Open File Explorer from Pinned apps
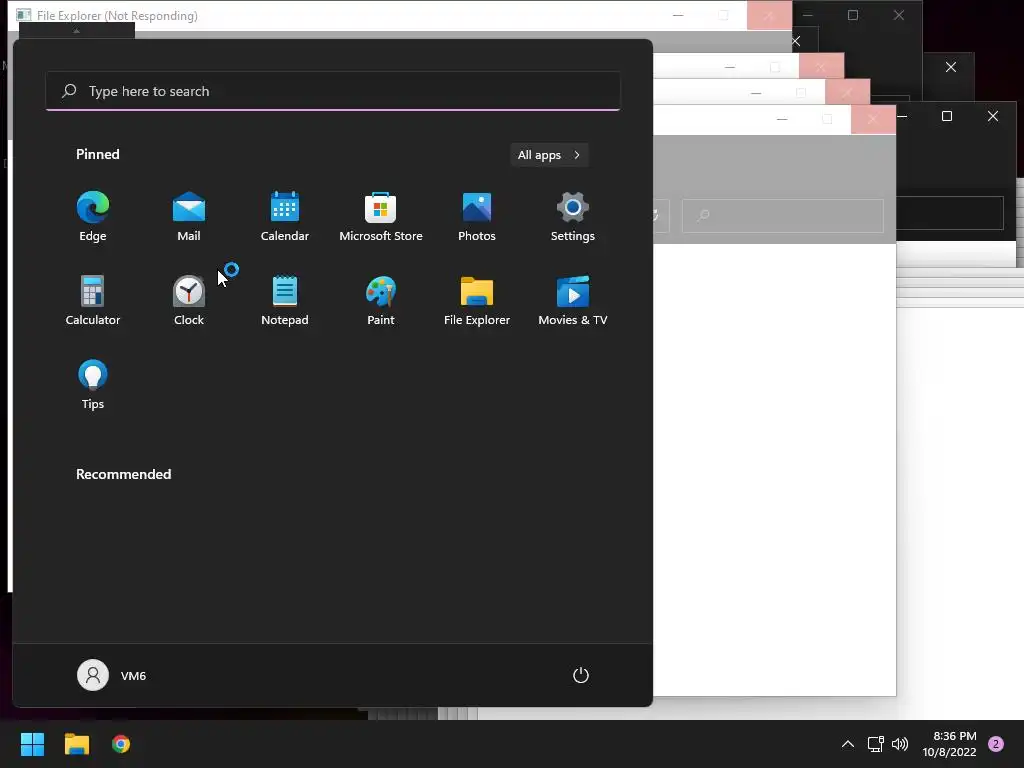Viewport: 1024px width, 768px height. [x=477, y=300]
